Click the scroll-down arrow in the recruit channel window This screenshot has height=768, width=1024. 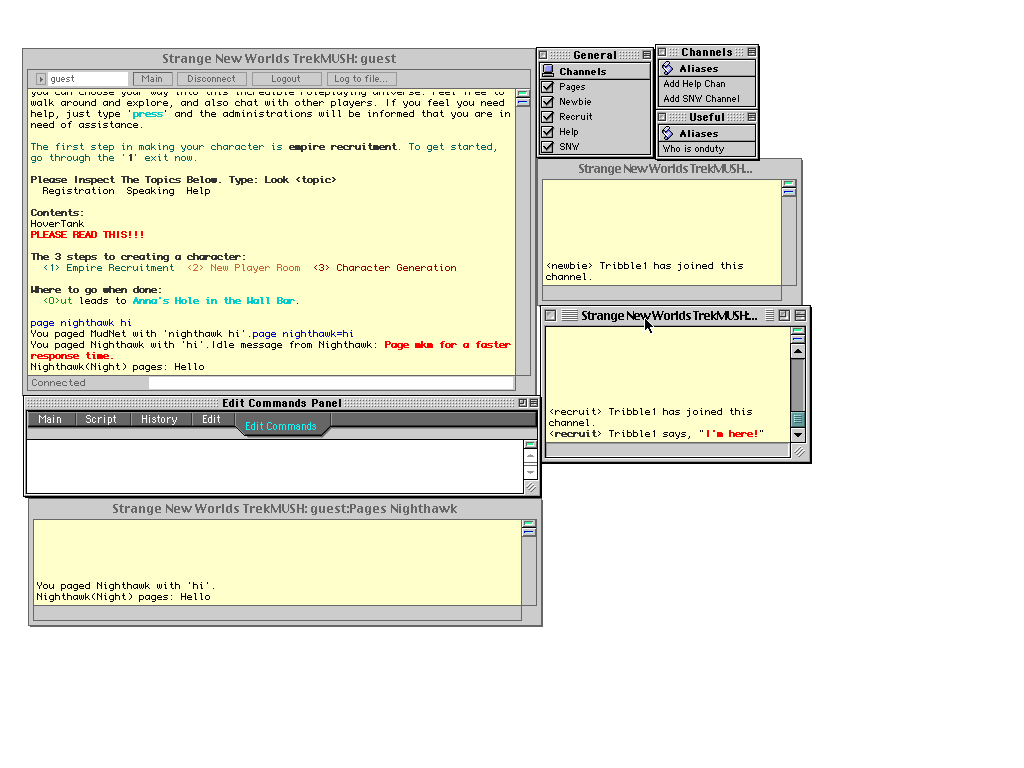pyautogui.click(x=798, y=435)
